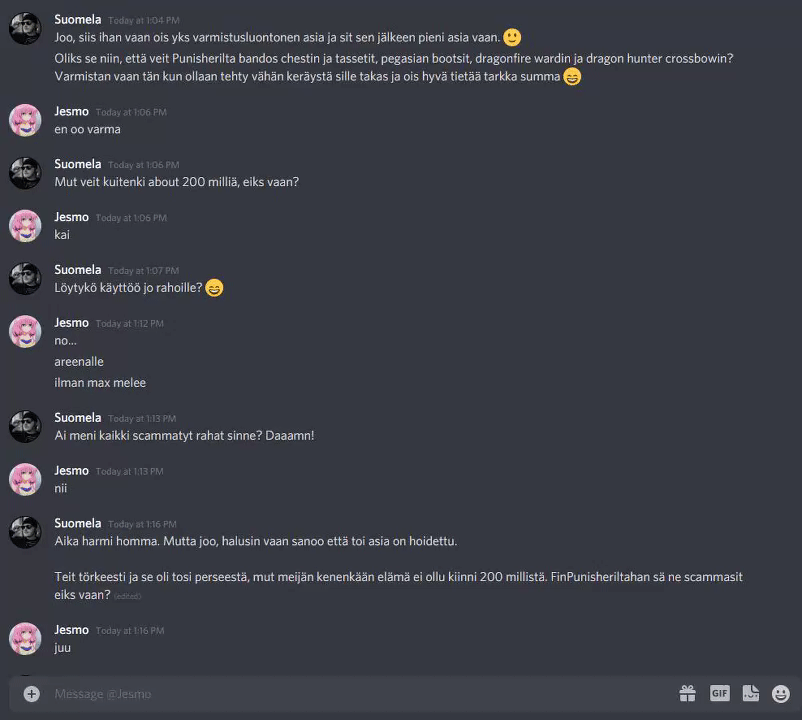Click the Suomela username at 1:04 PM

click(x=78, y=19)
